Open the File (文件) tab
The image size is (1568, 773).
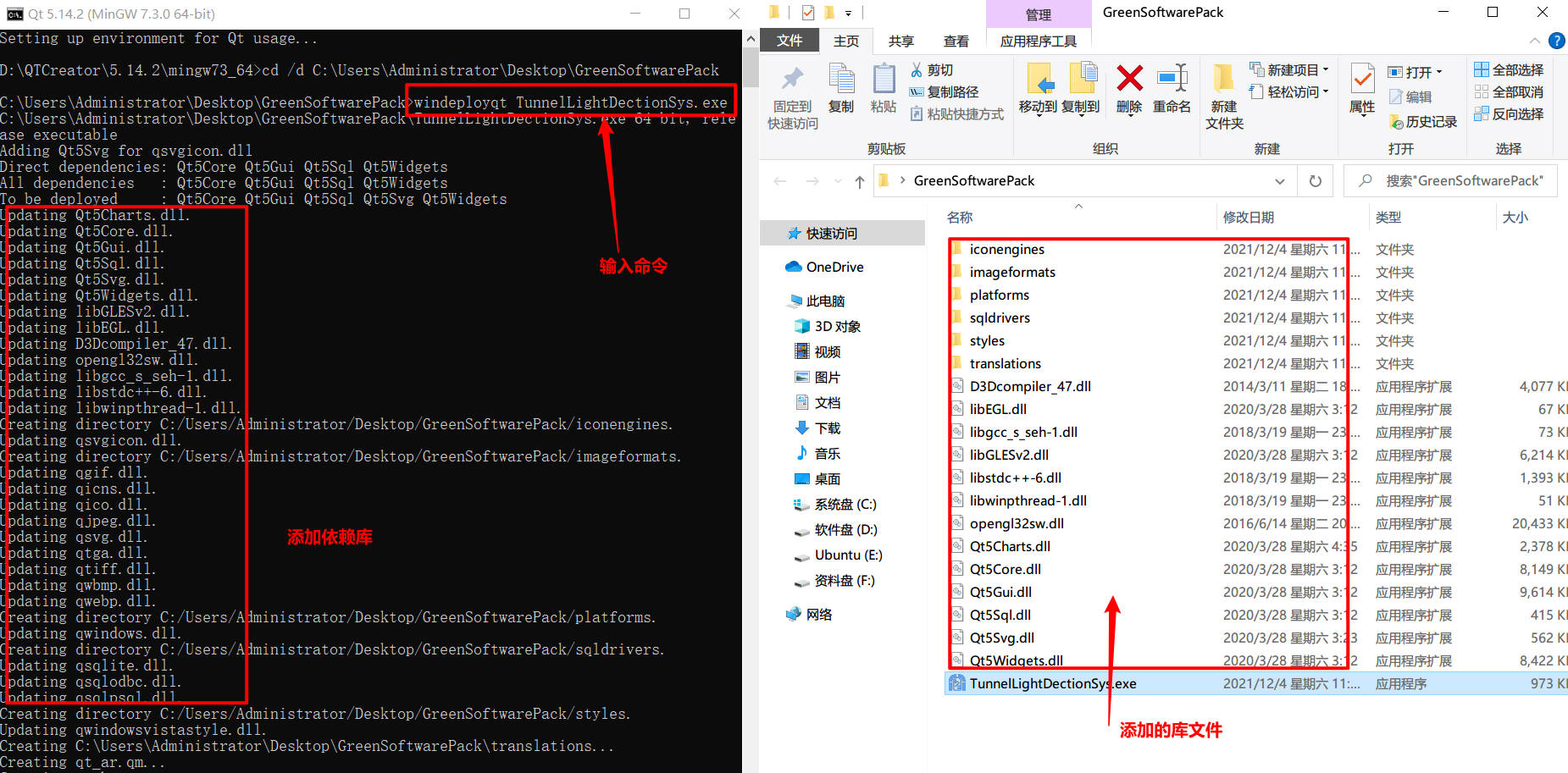[790, 41]
